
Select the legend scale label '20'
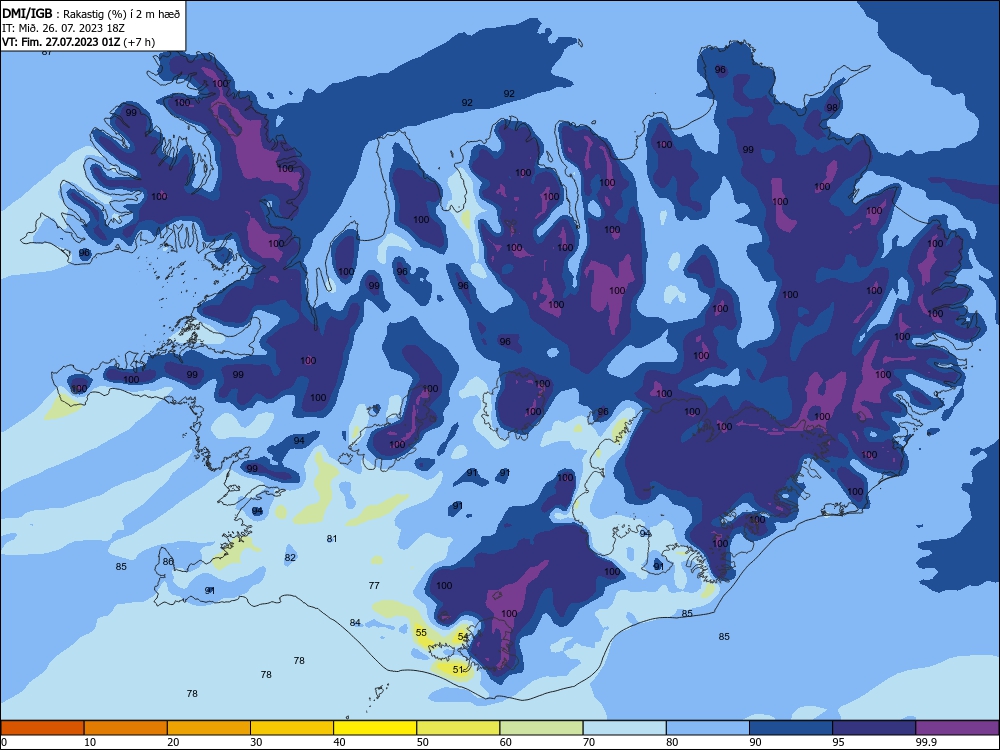pyautogui.click(x=173, y=742)
